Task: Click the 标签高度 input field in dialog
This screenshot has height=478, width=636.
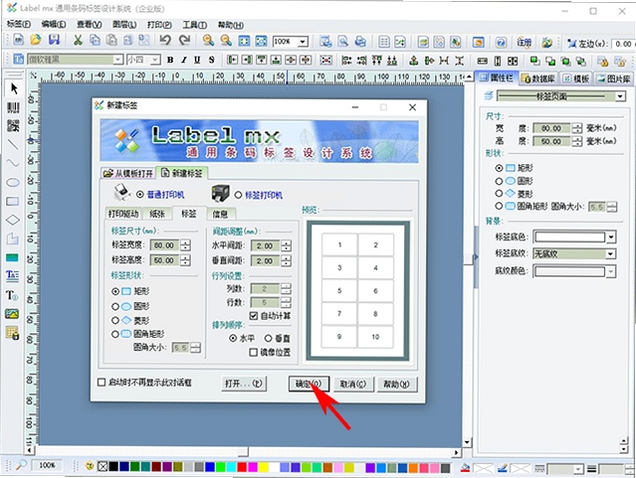Action: (164, 261)
